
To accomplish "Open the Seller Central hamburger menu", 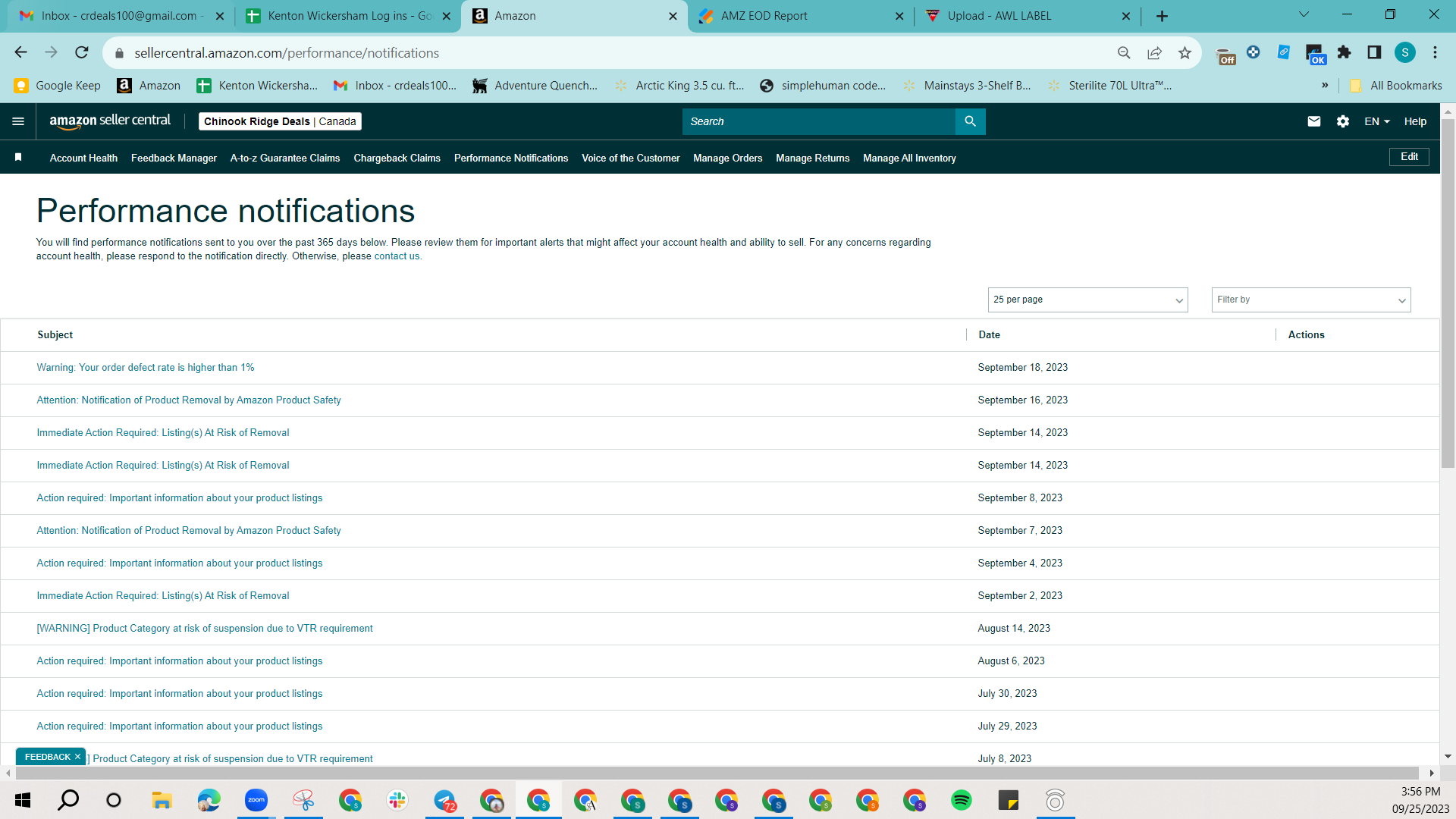I will [18, 121].
